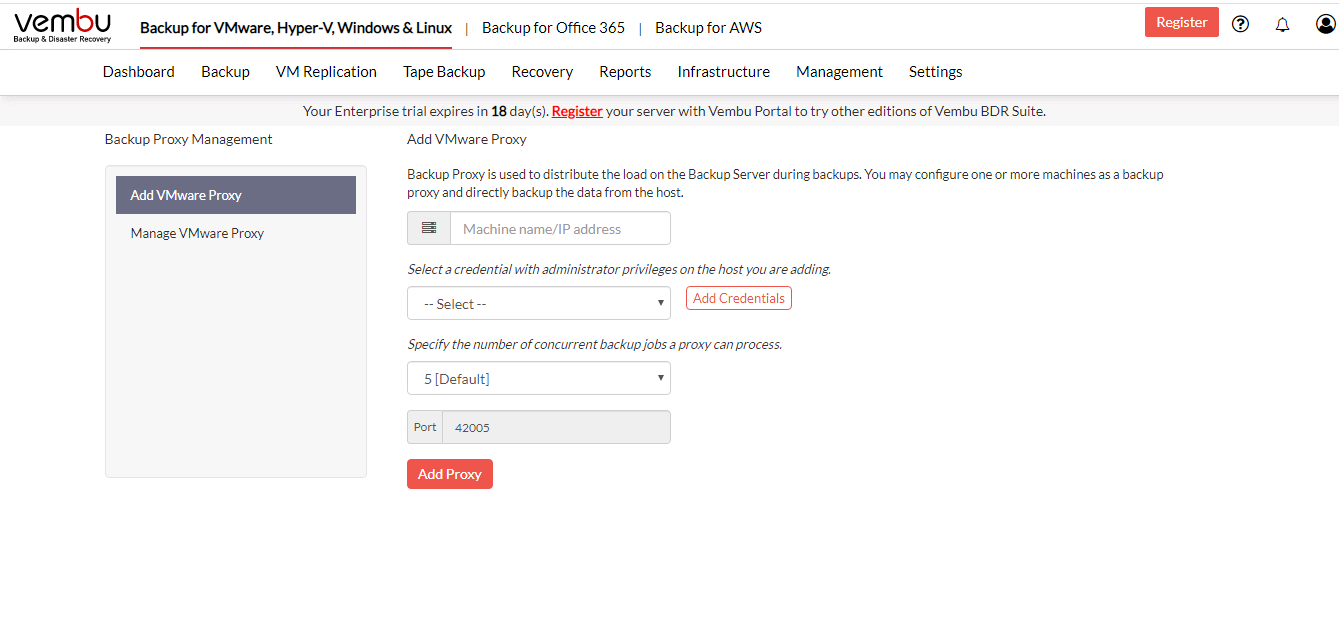This screenshot has width=1339, height=627.
Task: Click the Port 42005 field
Action: (556, 427)
